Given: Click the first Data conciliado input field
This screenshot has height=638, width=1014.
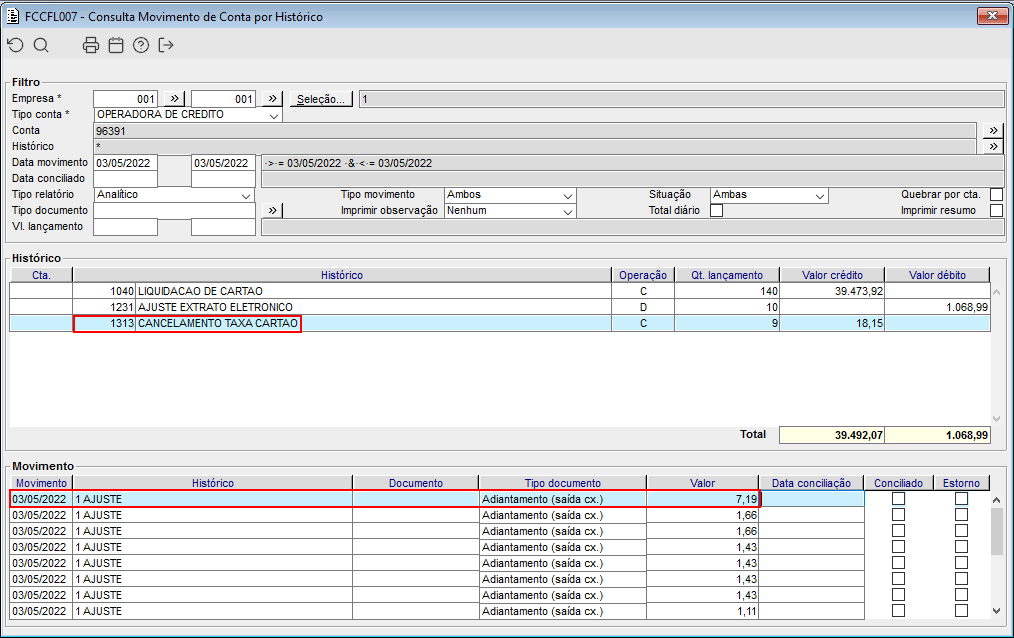Looking at the screenshot, I should (x=125, y=178).
